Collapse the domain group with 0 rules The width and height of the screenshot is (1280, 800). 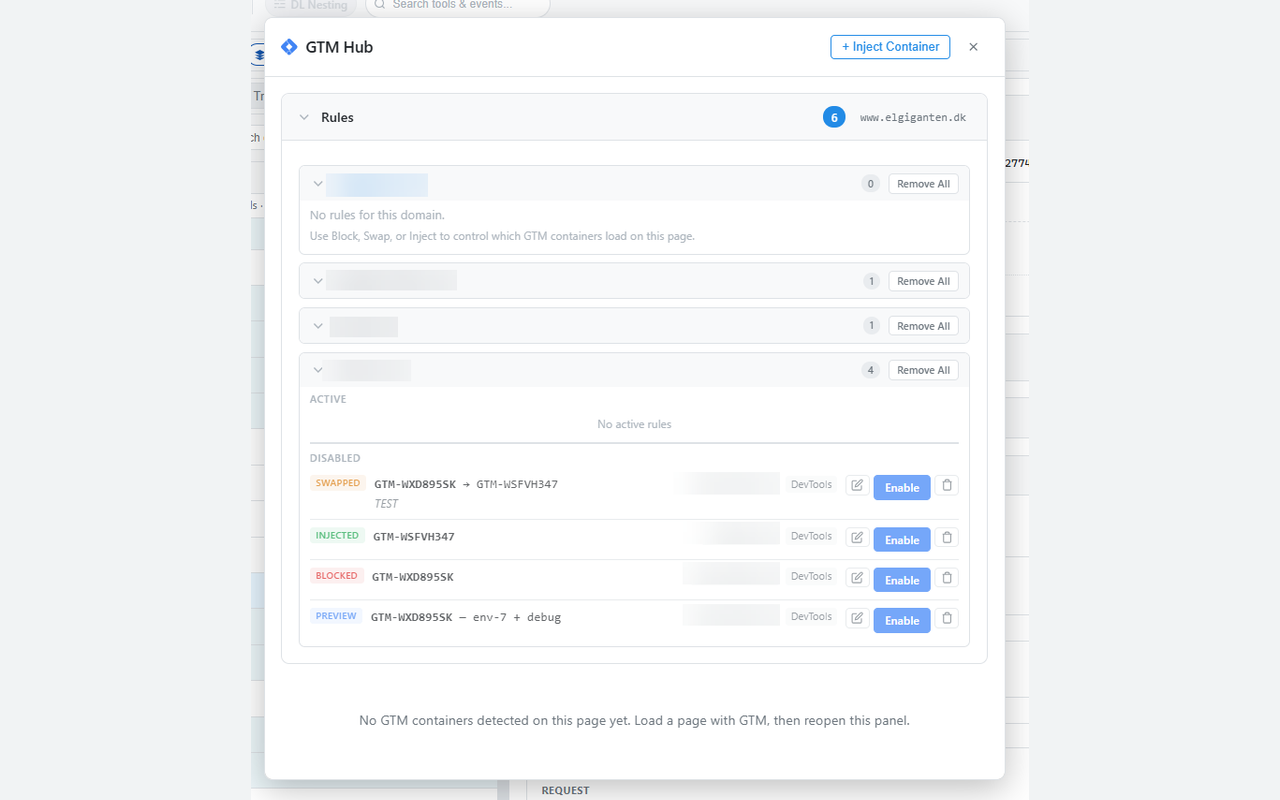(x=318, y=184)
